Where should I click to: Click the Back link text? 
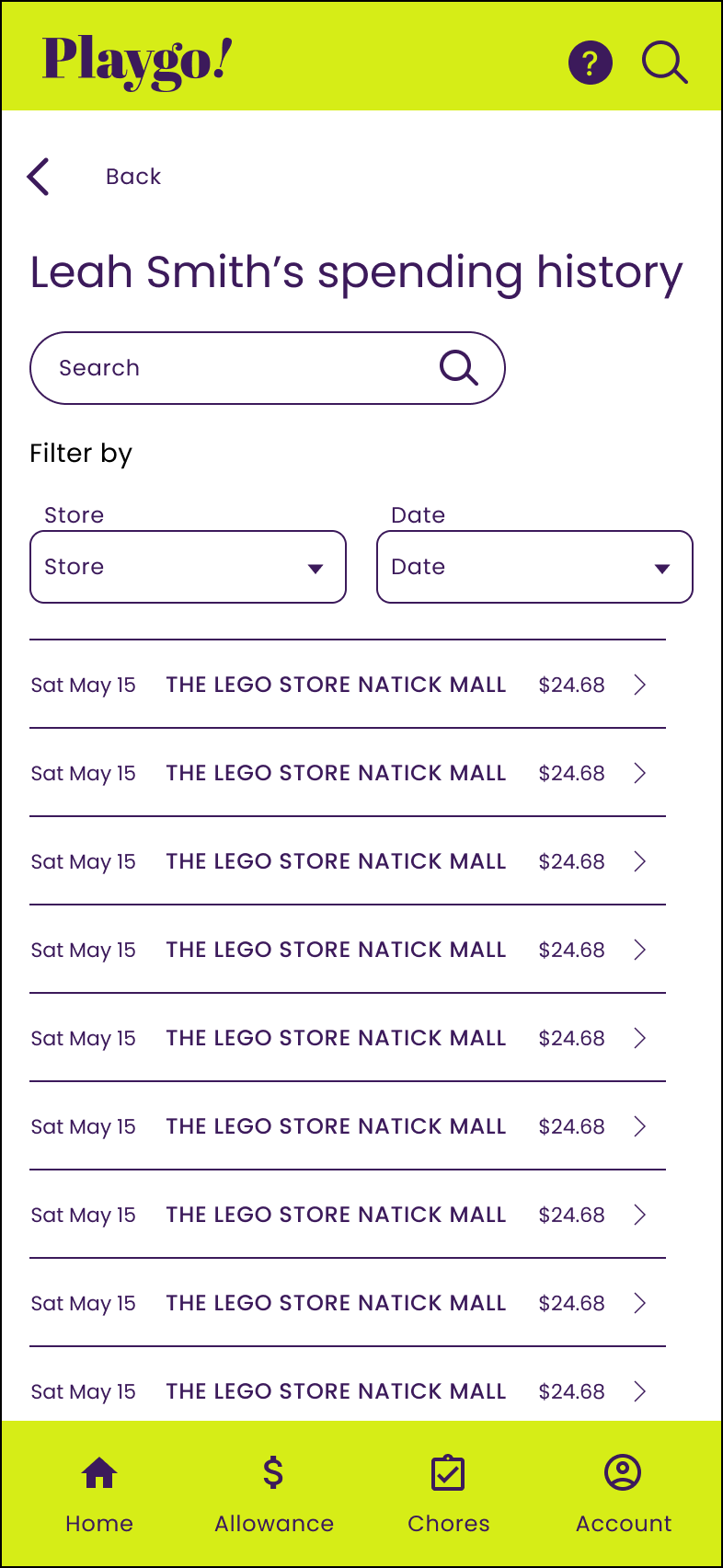[133, 177]
